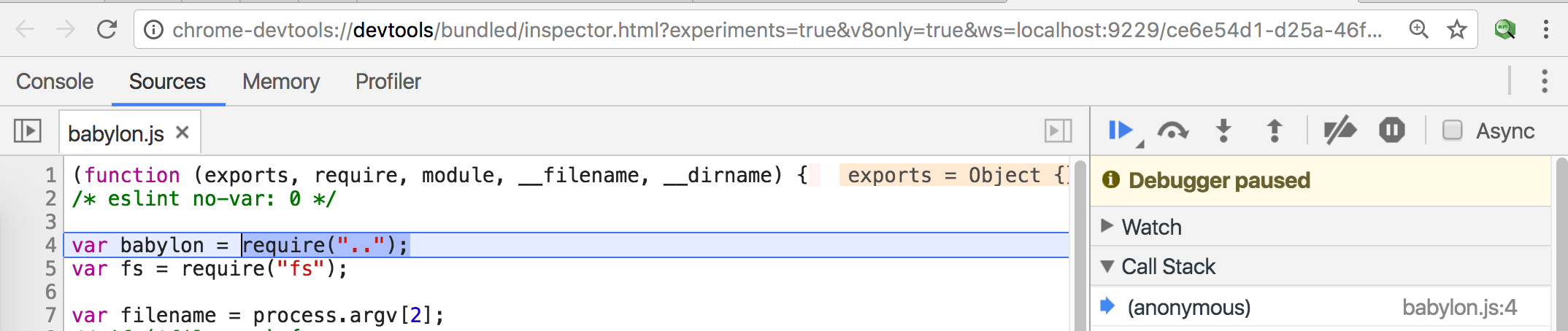
Task: Switch to the Console tab
Action: click(55, 81)
